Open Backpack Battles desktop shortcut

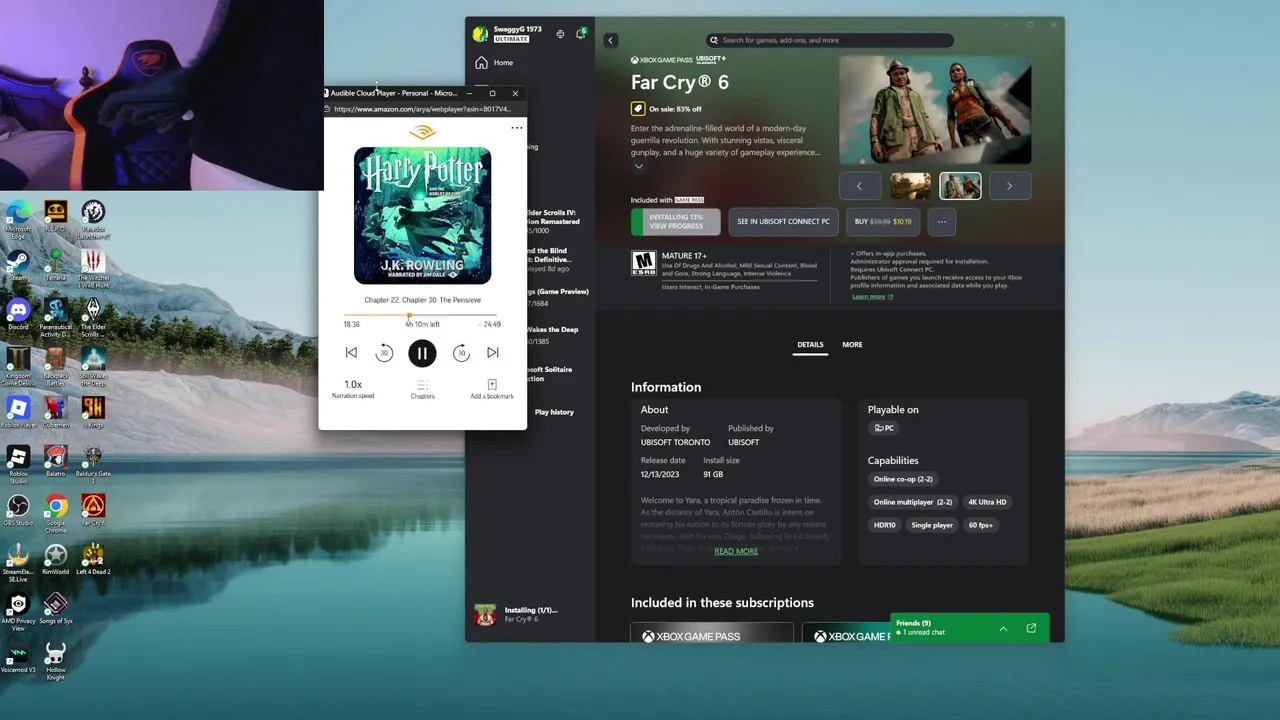point(55,365)
